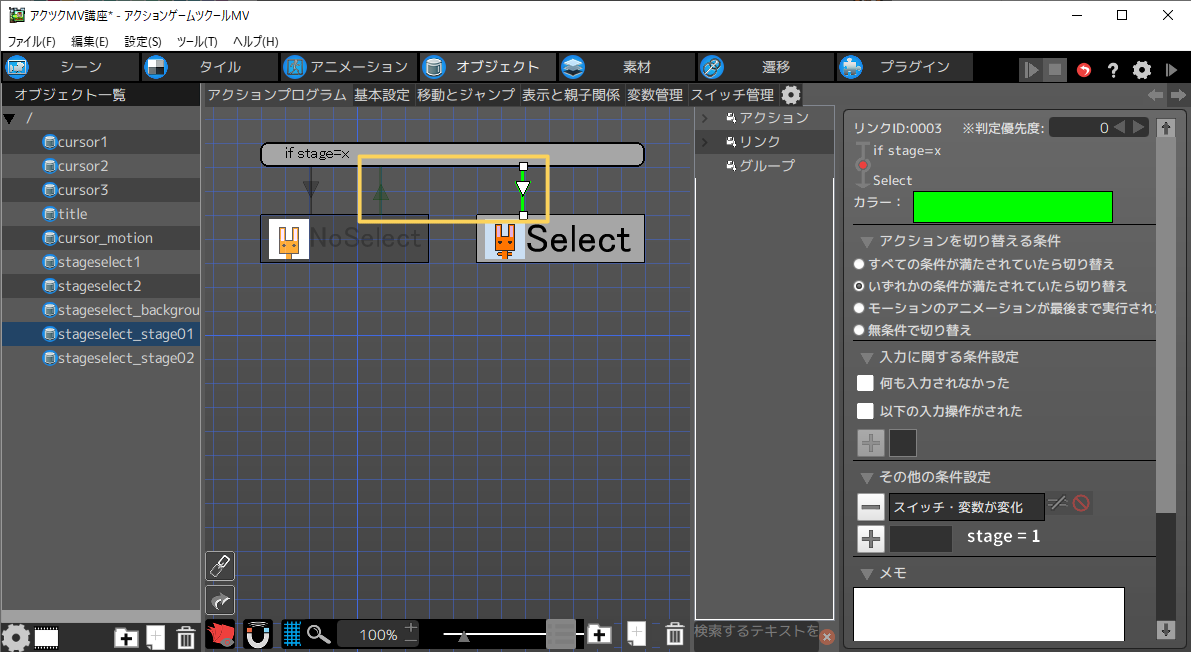Open help with the question mark icon

1113,70
